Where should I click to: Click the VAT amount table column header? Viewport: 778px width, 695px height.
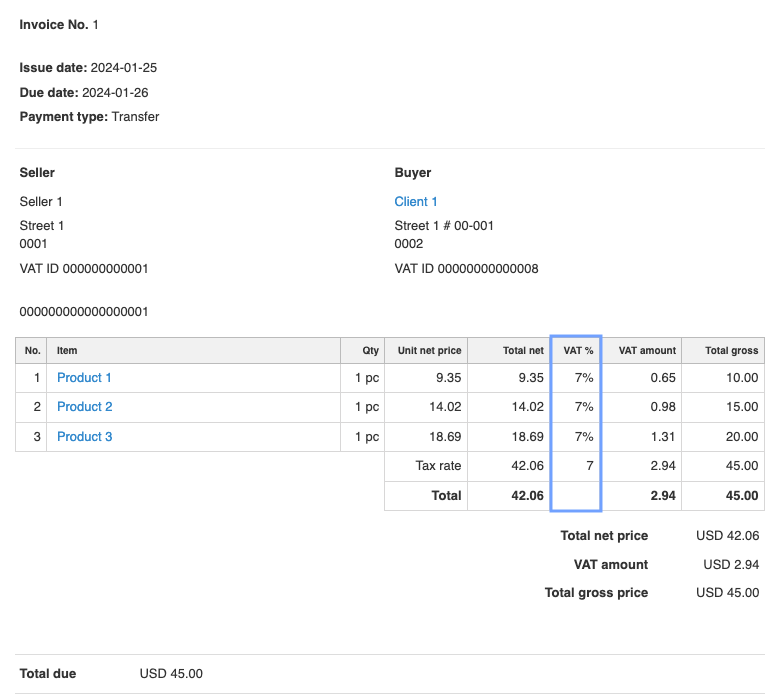point(647,351)
